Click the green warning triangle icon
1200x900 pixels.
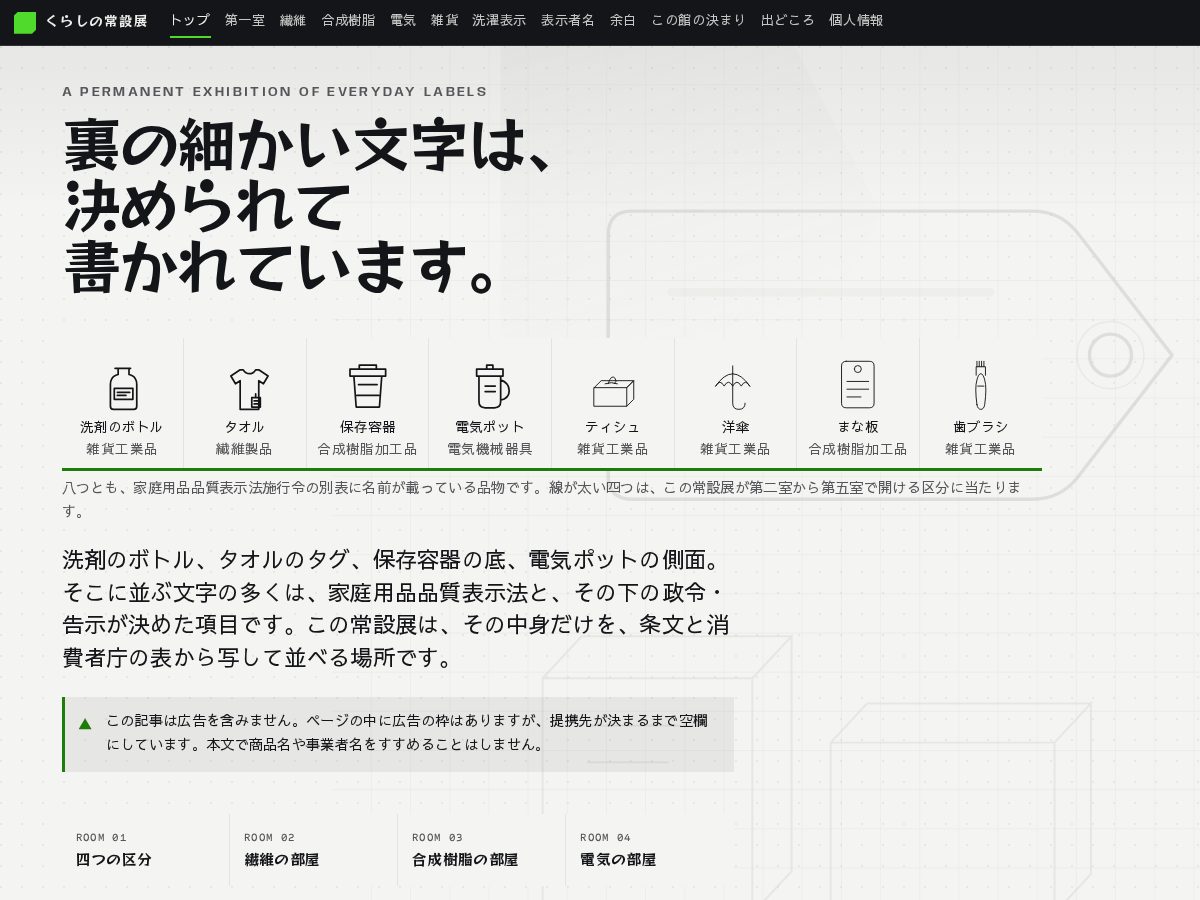[85, 723]
